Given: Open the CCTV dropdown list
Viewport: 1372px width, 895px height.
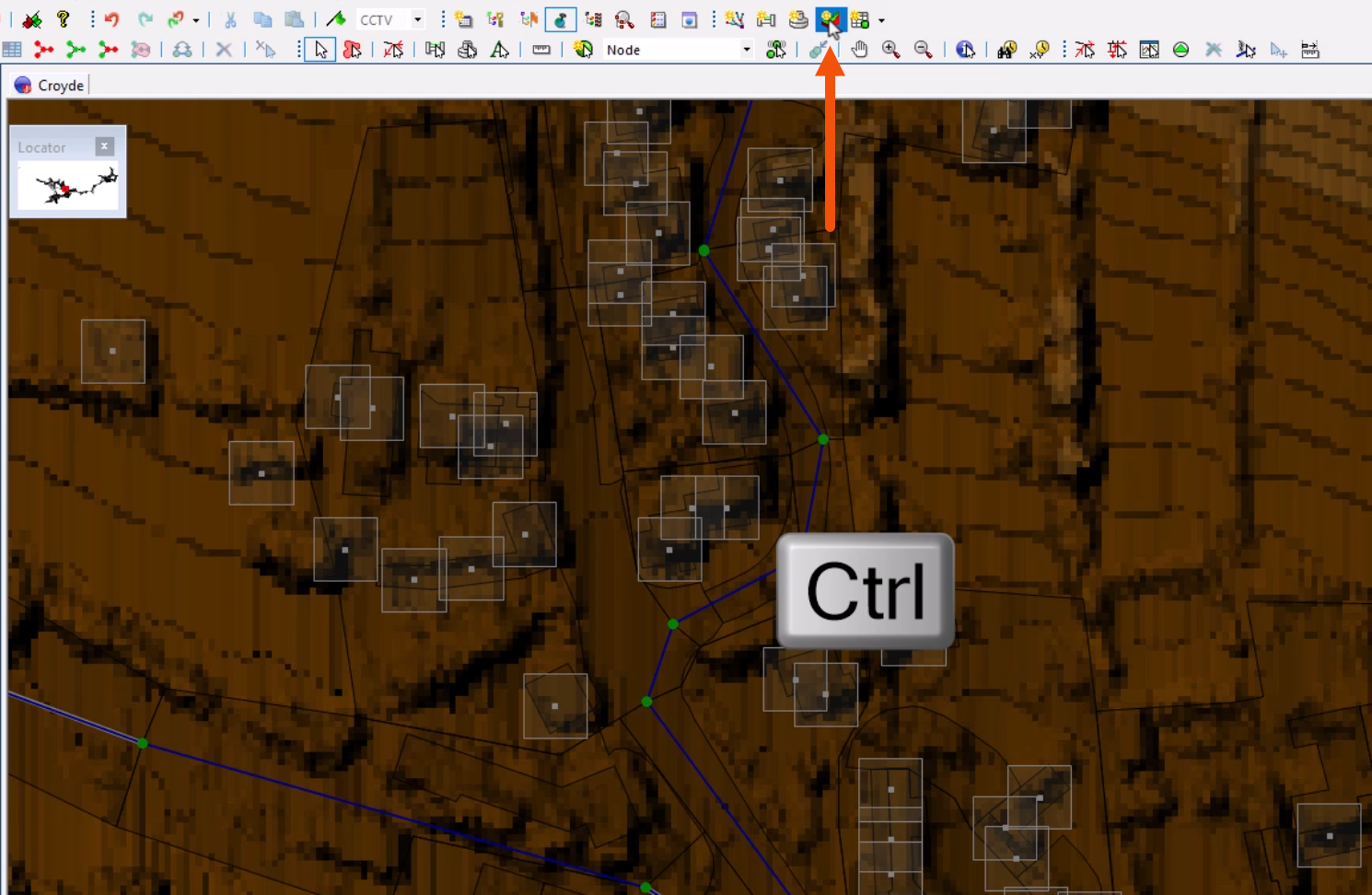Looking at the screenshot, I should tap(417, 18).
